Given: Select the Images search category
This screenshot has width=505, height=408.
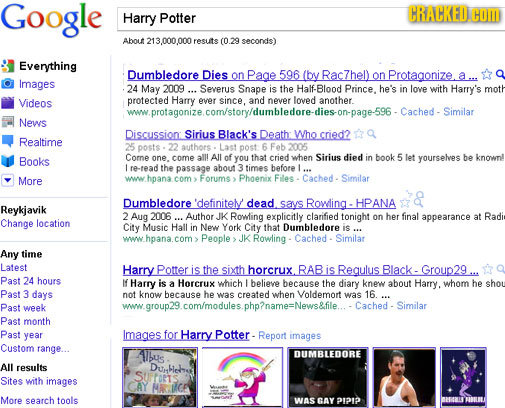Looking at the screenshot, I should coord(37,84).
